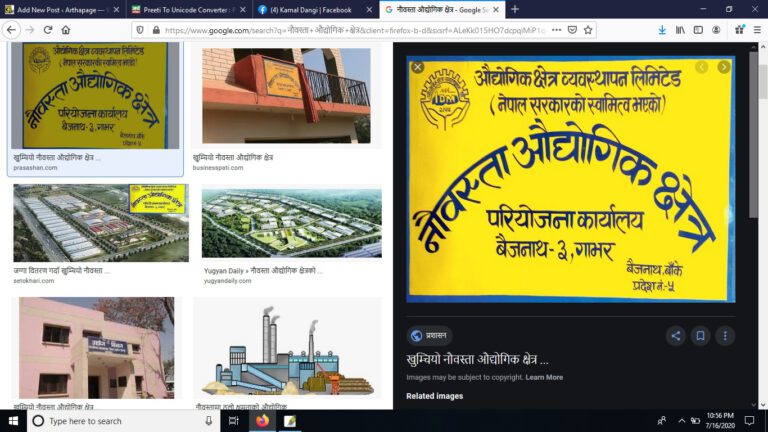Viewport: 768px width, 432px height.
Task: Open the Library bookshelf icon
Action: (x=680, y=30)
